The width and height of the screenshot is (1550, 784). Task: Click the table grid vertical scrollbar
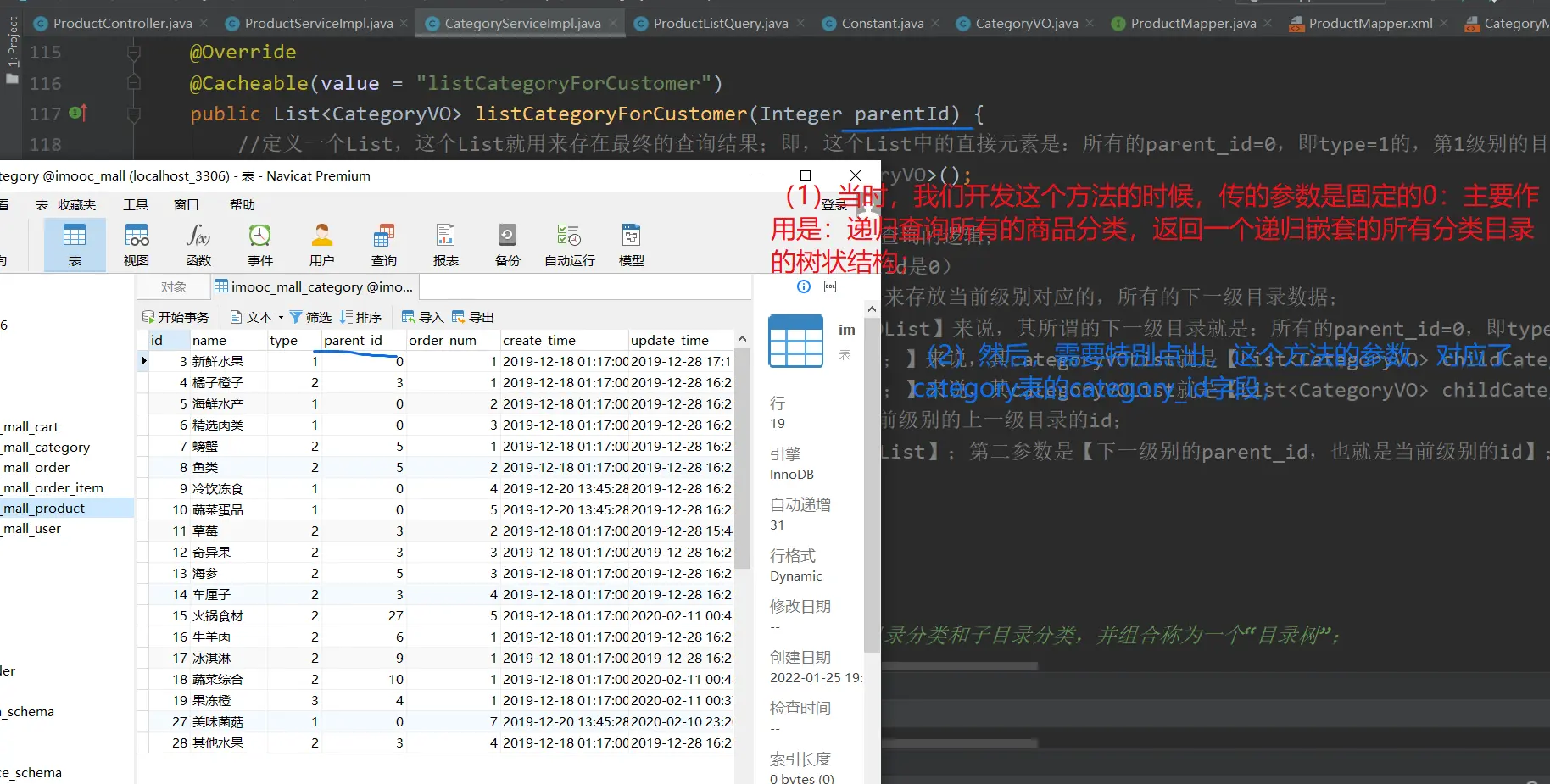[x=743, y=458]
